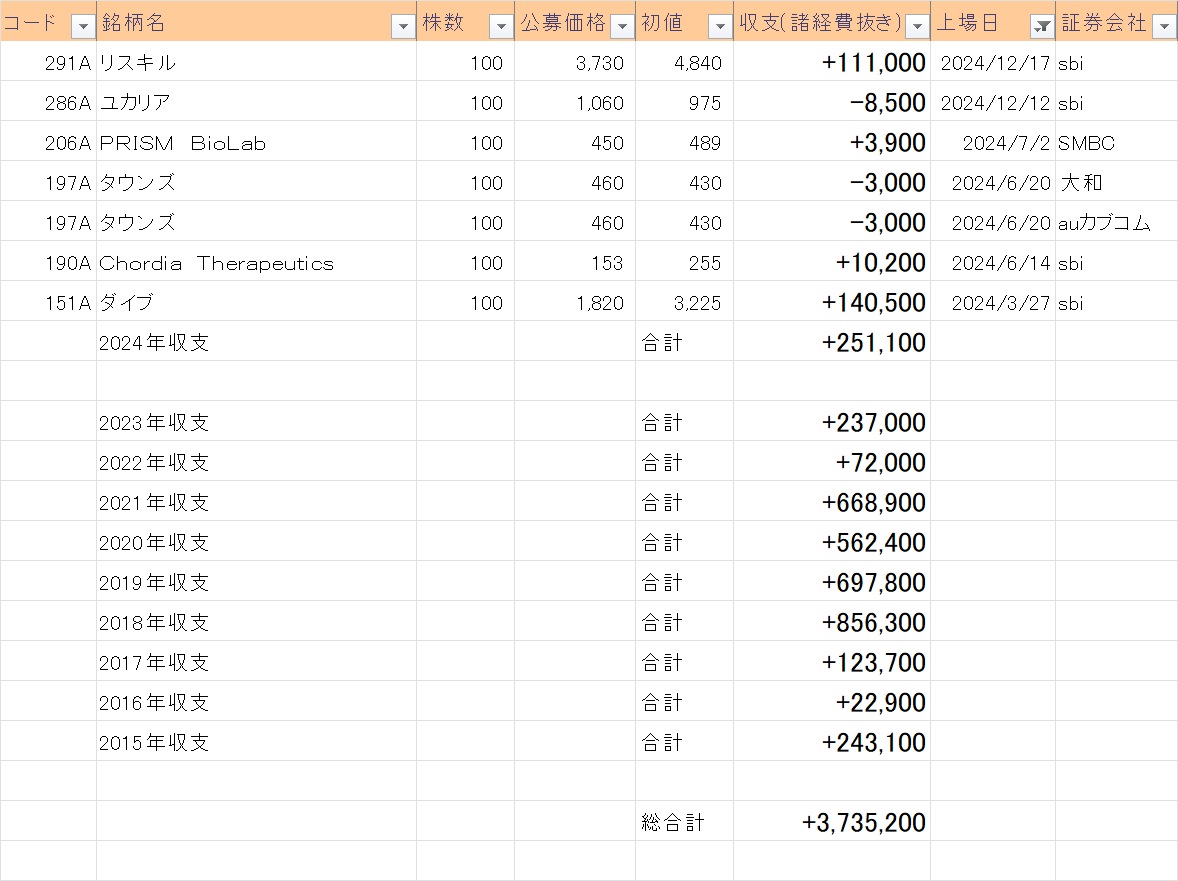This screenshot has height=881, width=1178.
Task: Select the 2021 total +668,900
Action: [x=832, y=501]
